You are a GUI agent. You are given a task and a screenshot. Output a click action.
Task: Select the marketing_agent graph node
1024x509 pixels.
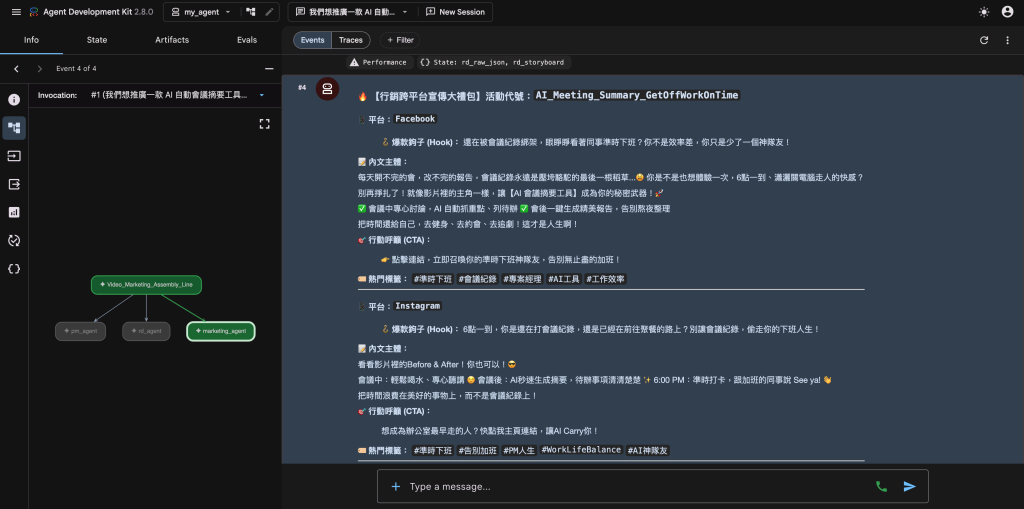click(x=221, y=331)
